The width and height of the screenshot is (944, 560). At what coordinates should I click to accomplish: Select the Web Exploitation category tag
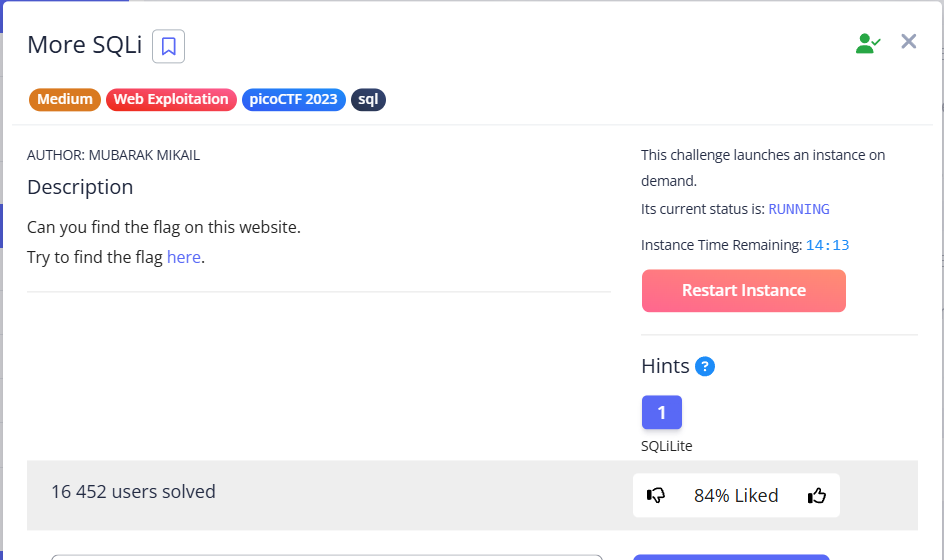click(171, 99)
